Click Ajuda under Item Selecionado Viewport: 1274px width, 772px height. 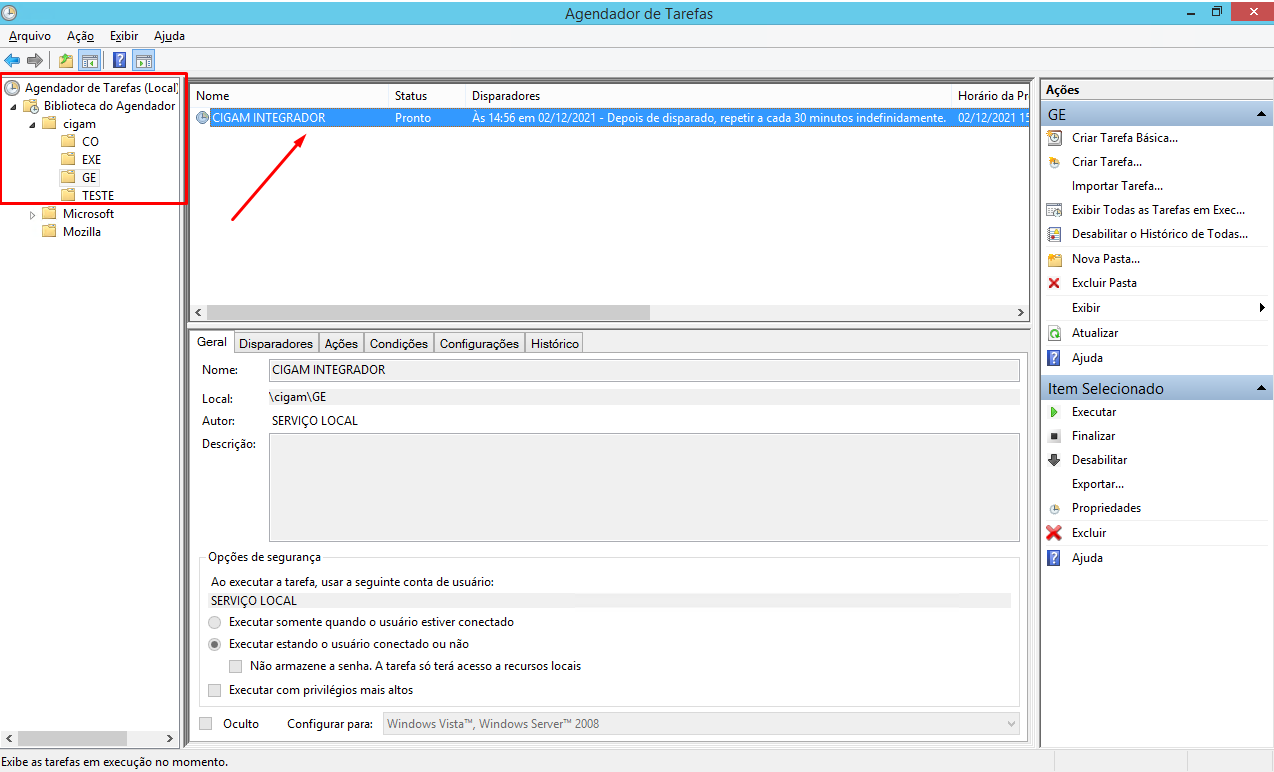tap(1087, 558)
